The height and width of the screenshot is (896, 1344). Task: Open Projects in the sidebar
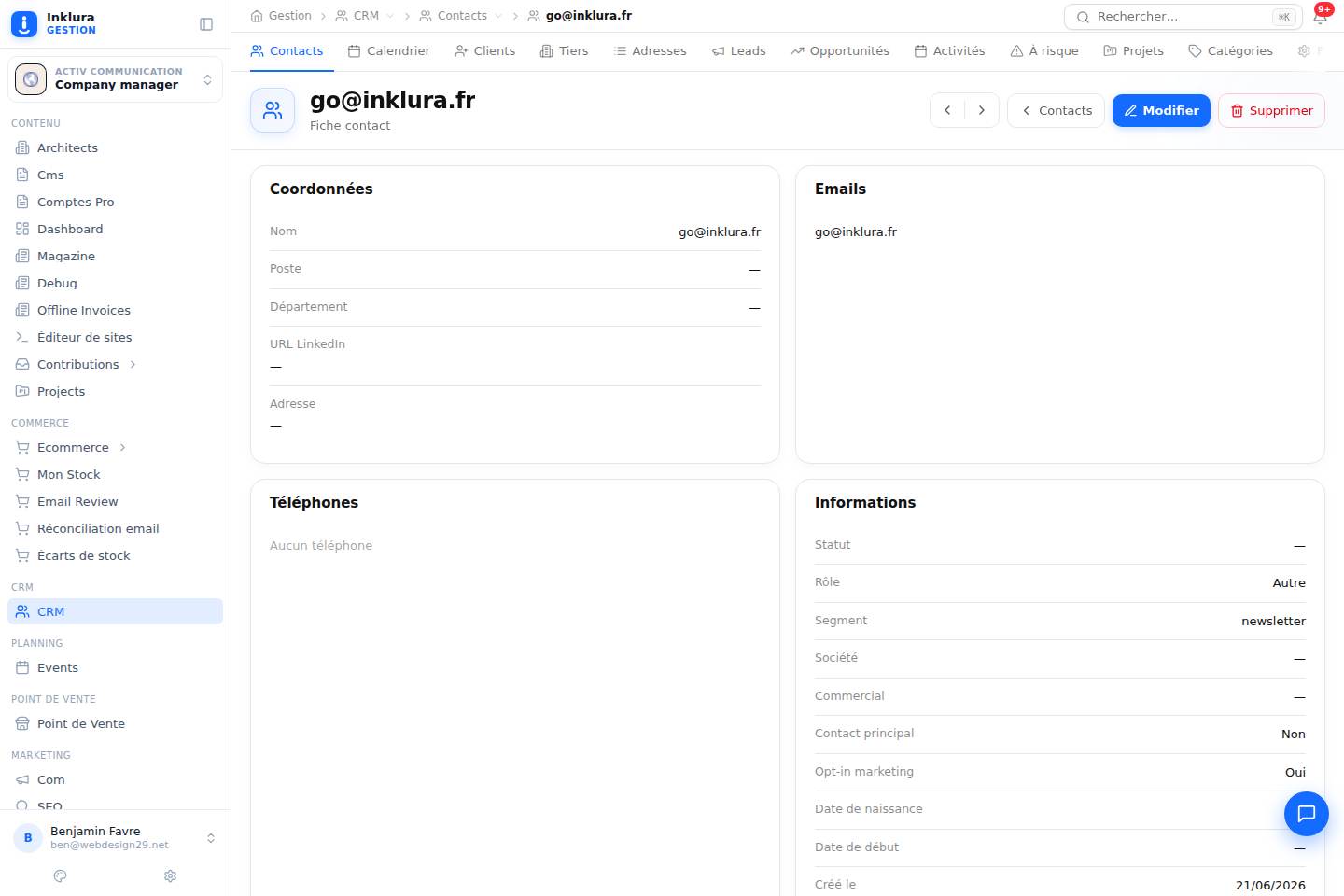click(115, 391)
